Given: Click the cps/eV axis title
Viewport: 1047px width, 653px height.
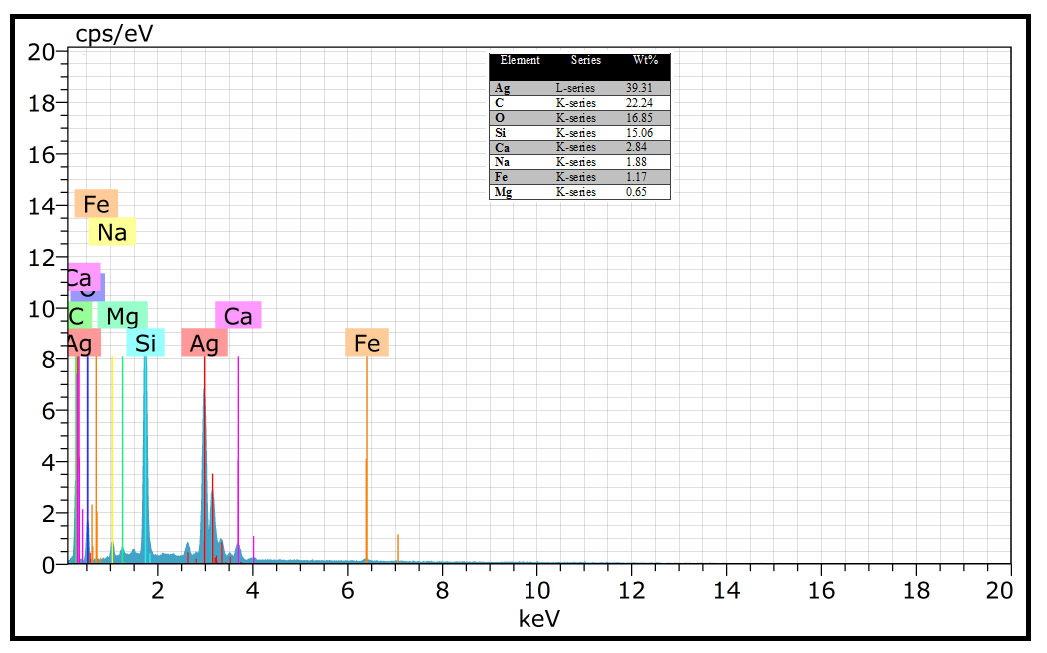Looking at the screenshot, I should (x=115, y=34).
